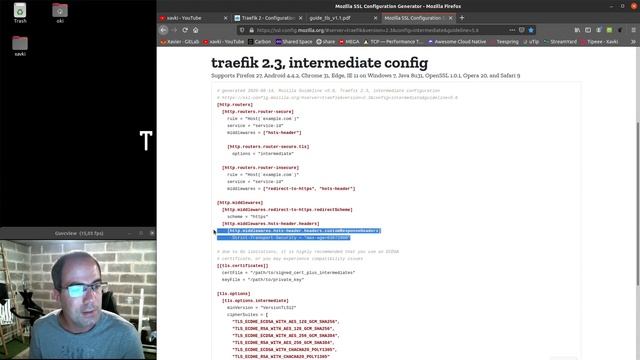Open the Firefox hamburger menu

pyautogui.click(x=633, y=30)
